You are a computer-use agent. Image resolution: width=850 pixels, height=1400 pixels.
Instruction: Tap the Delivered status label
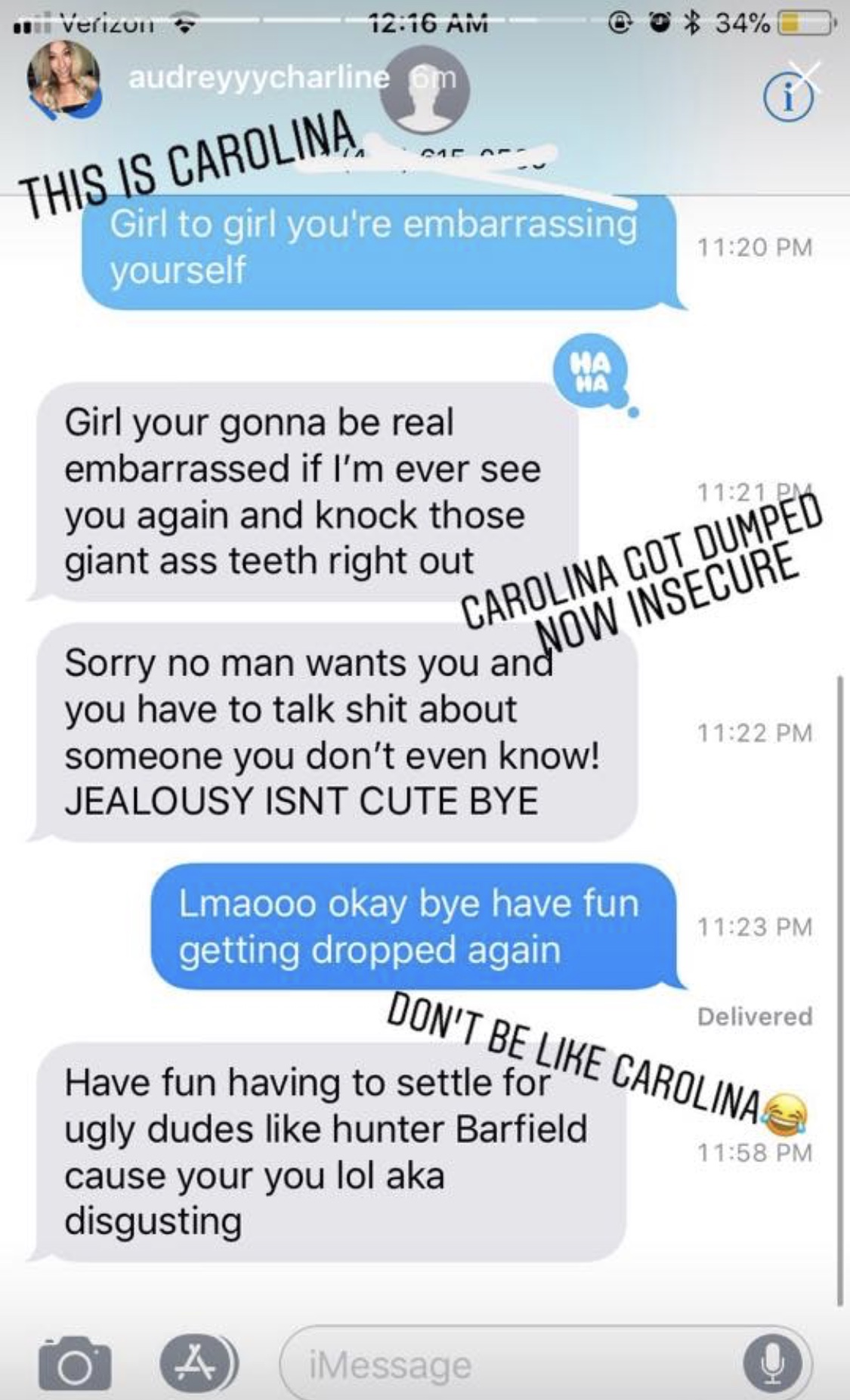pos(755,1016)
